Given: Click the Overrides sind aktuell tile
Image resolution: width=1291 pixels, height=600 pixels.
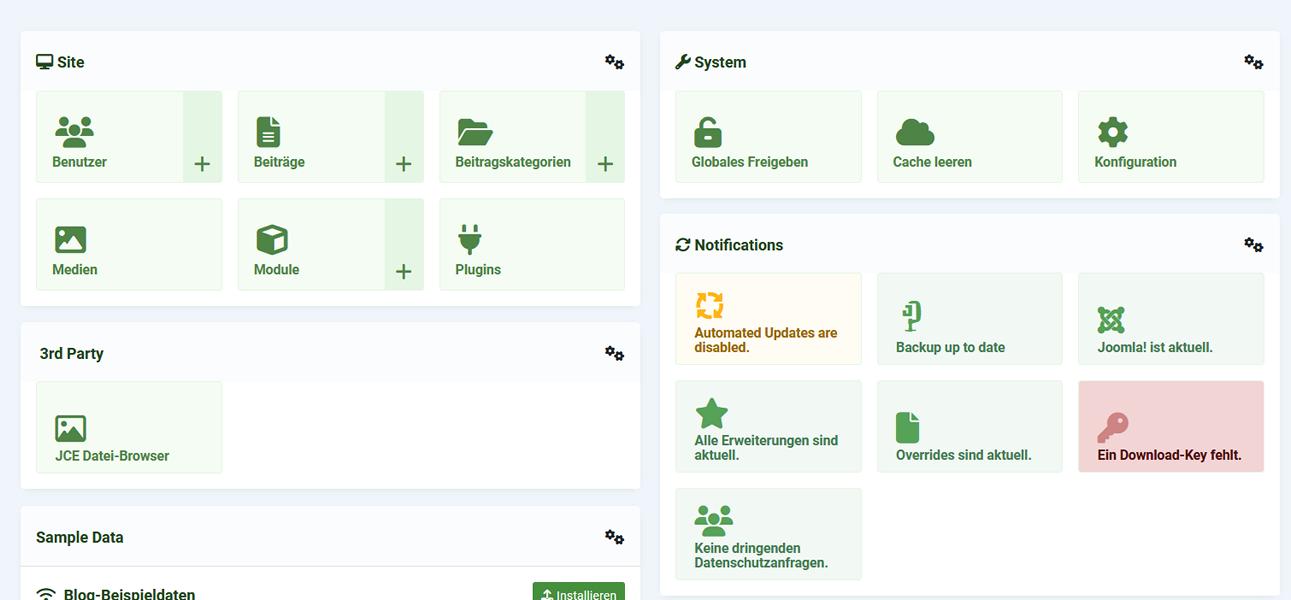Looking at the screenshot, I should click(969, 425).
